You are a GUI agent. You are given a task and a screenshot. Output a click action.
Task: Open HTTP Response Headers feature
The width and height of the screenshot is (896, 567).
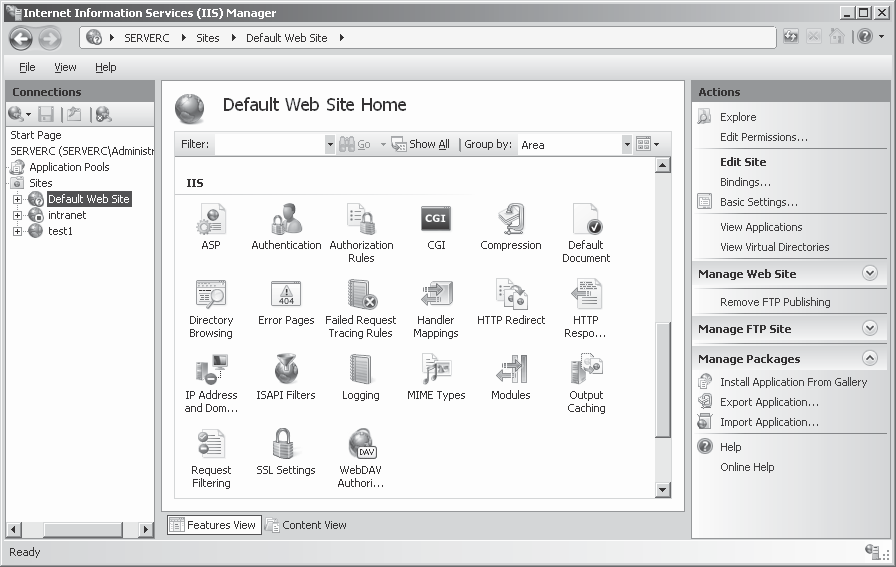586,309
